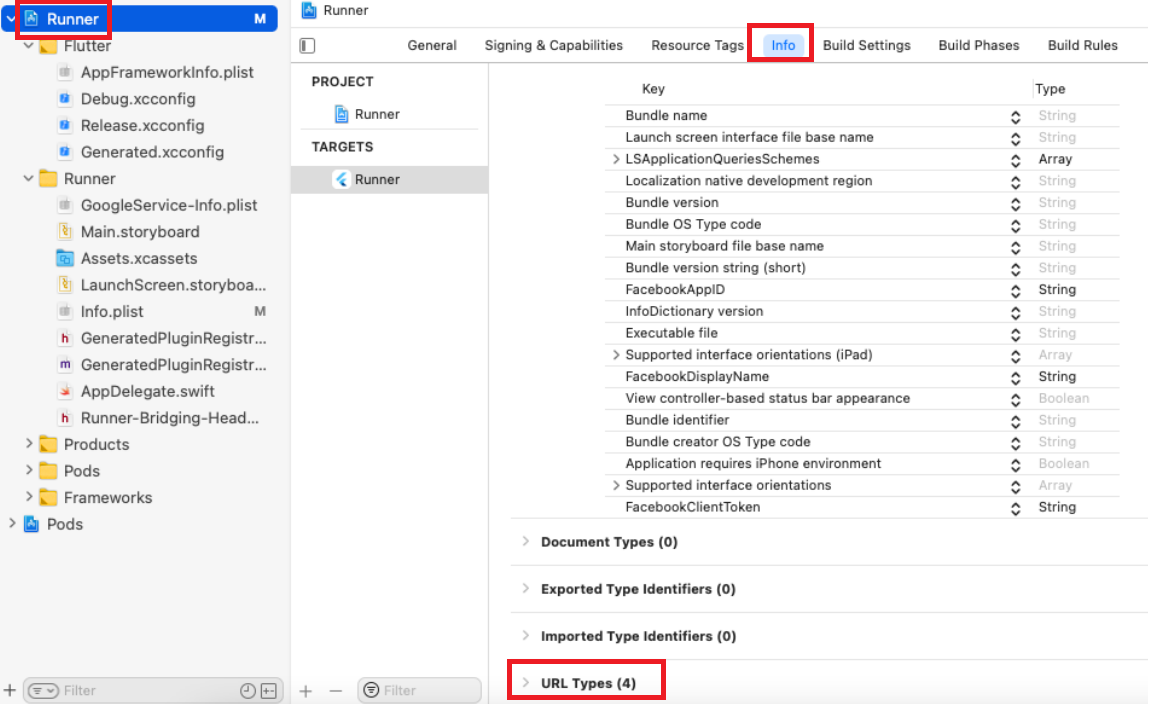
Task: Open GeneratedPluginRegistrant header file icon
Action: (65, 338)
